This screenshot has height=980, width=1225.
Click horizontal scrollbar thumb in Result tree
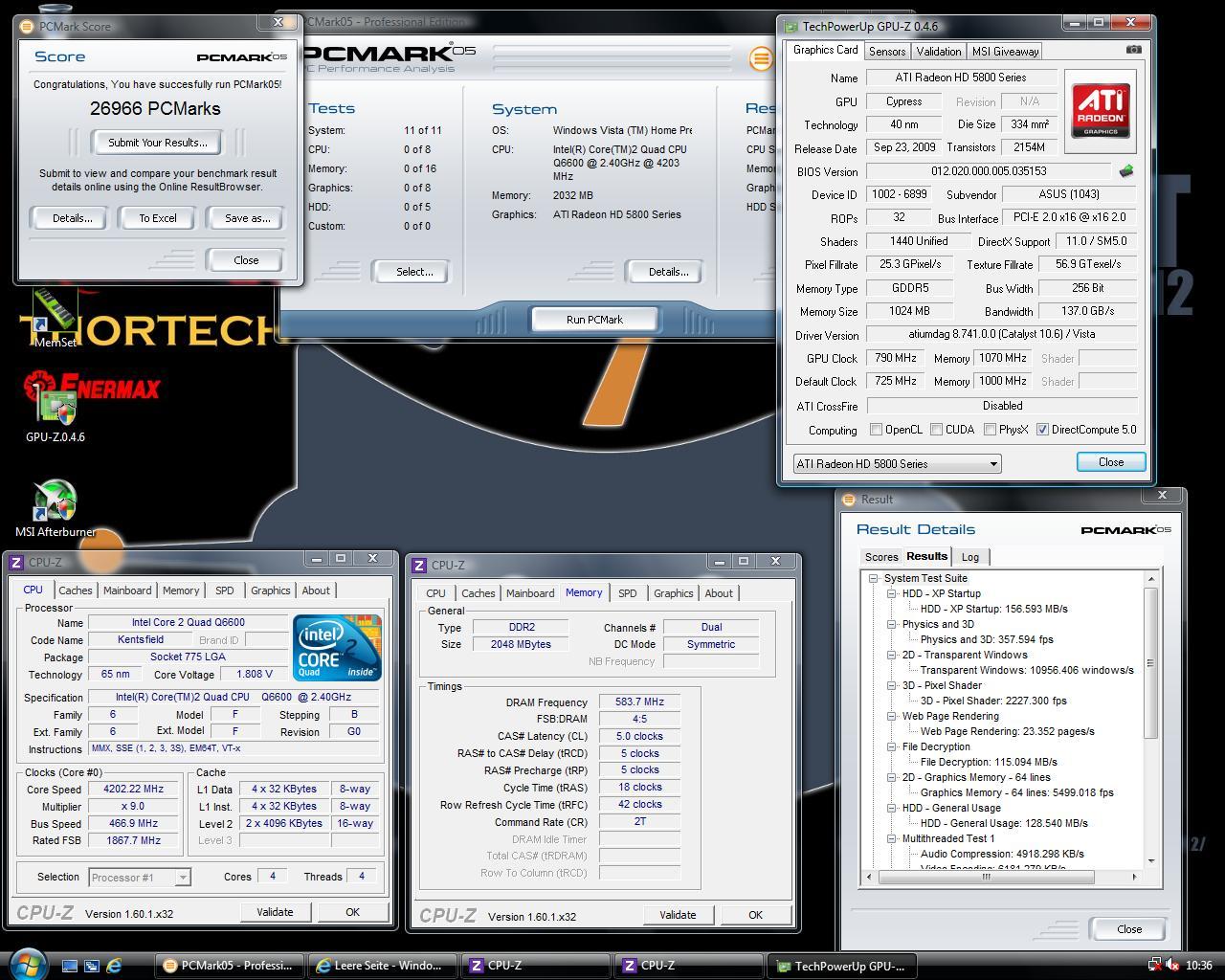[986, 877]
